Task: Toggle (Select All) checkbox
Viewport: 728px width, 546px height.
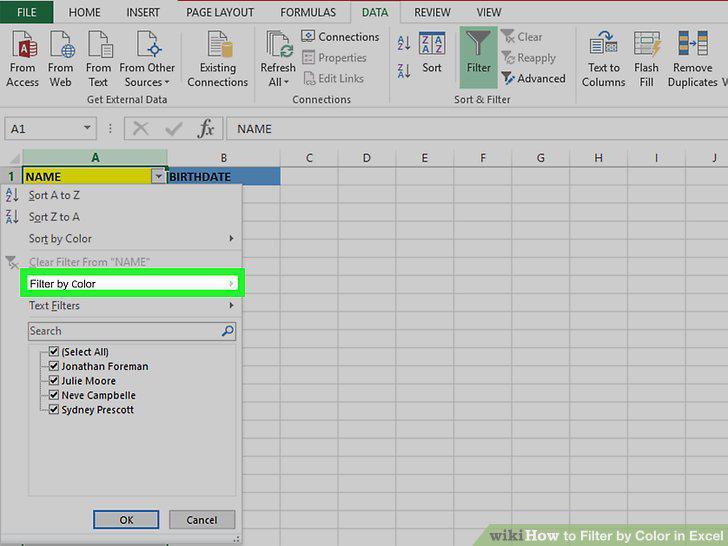Action: tap(54, 351)
